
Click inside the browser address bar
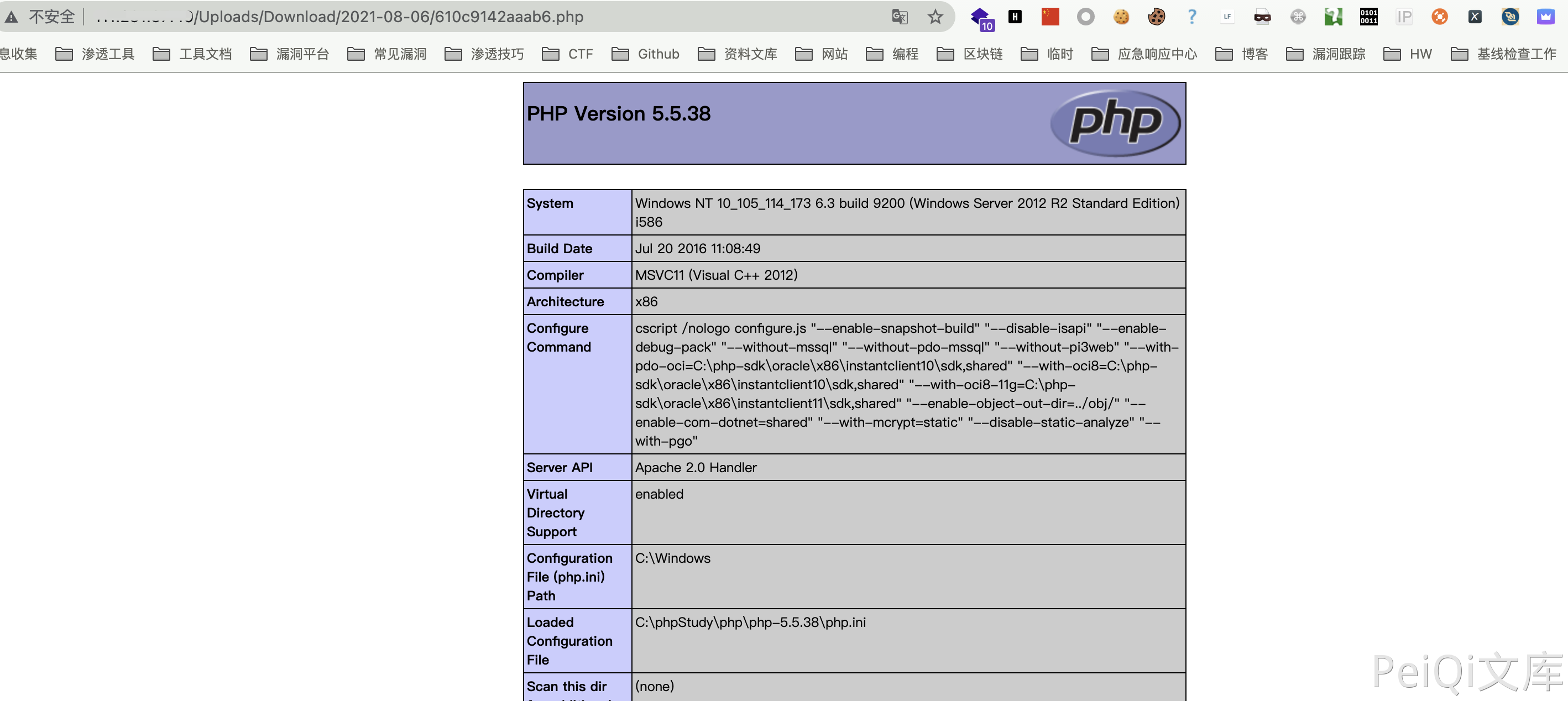(x=426, y=17)
